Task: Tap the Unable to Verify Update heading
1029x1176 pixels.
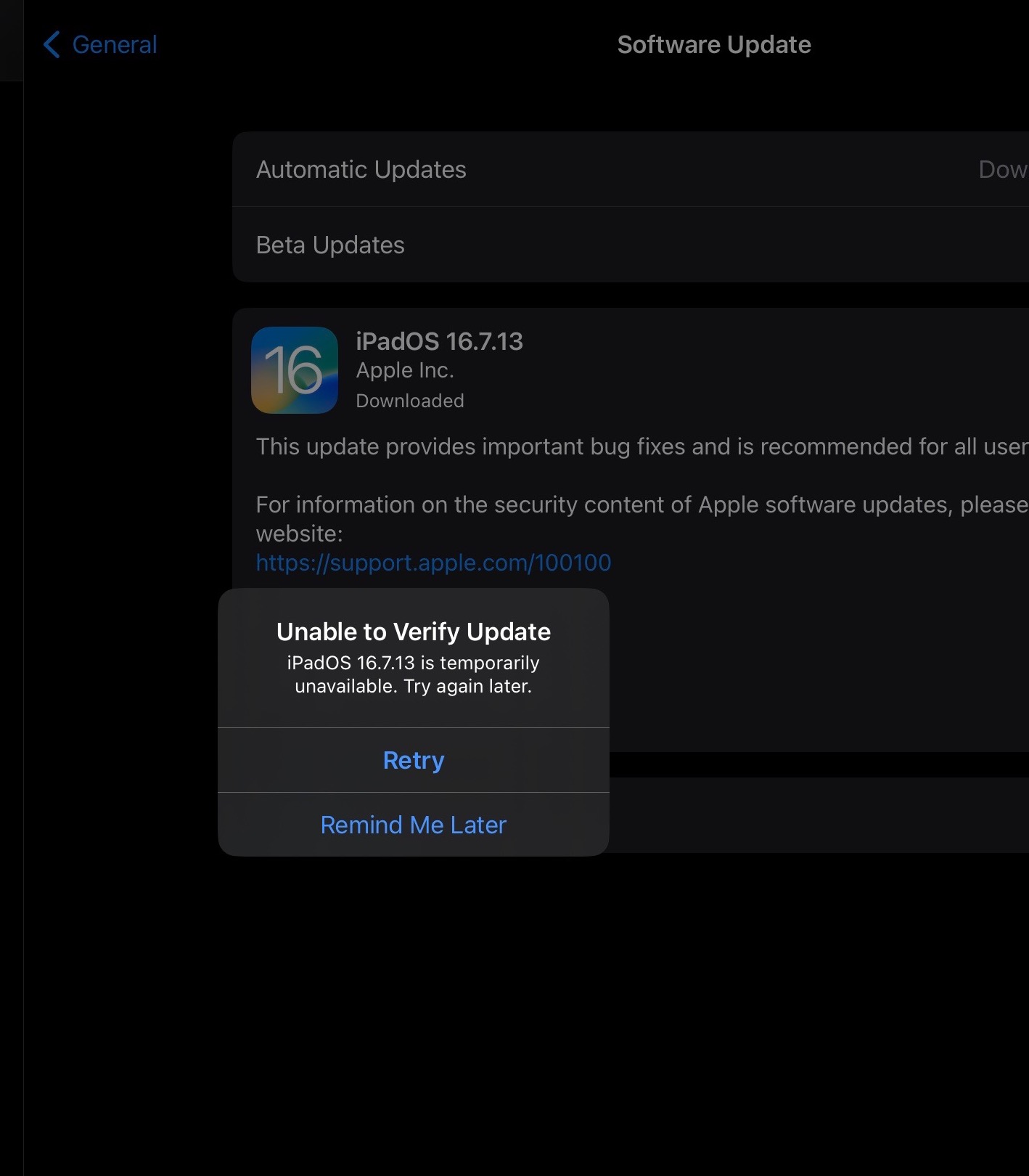Action: click(414, 632)
